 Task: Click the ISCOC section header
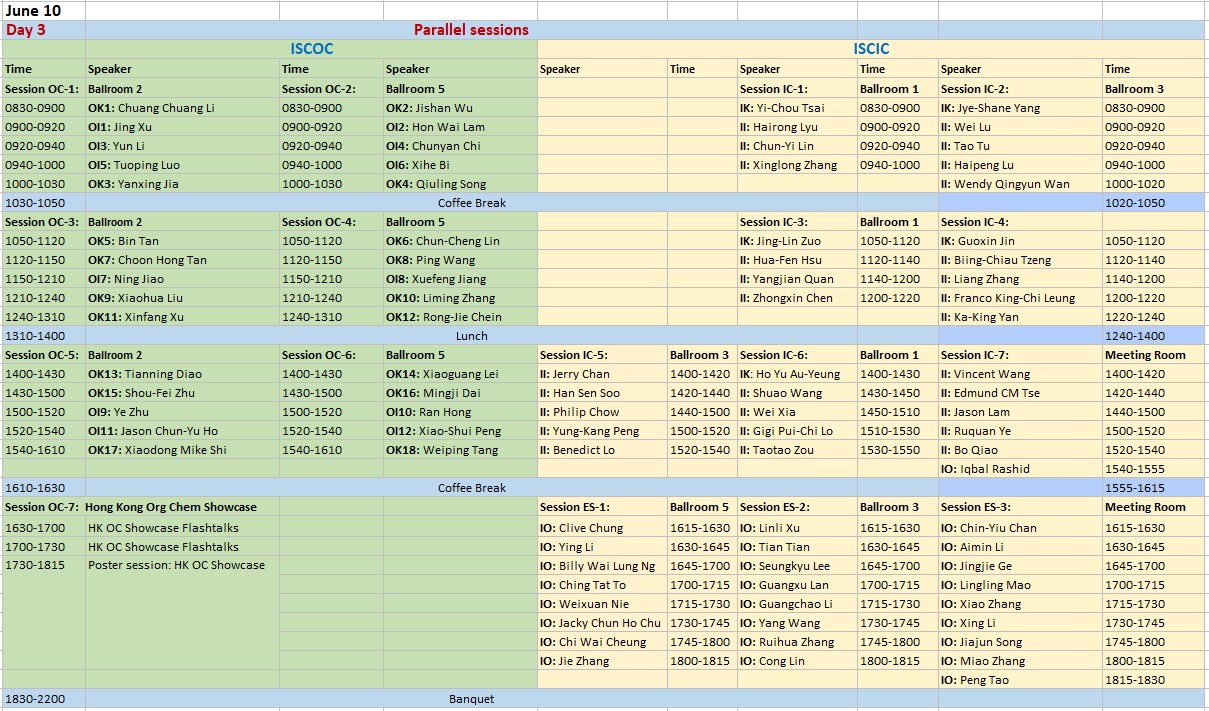coord(312,49)
